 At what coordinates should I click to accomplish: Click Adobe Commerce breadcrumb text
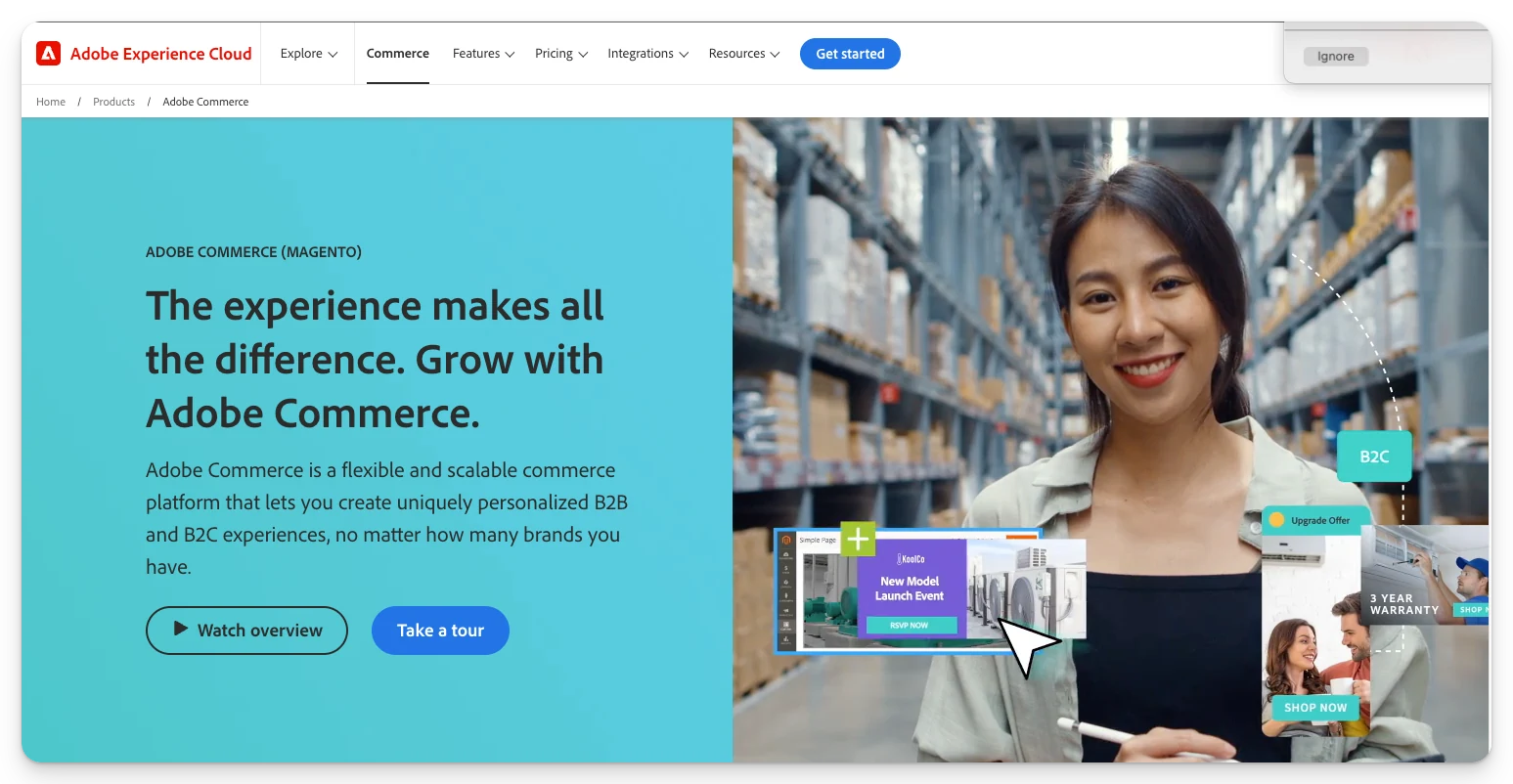205,102
